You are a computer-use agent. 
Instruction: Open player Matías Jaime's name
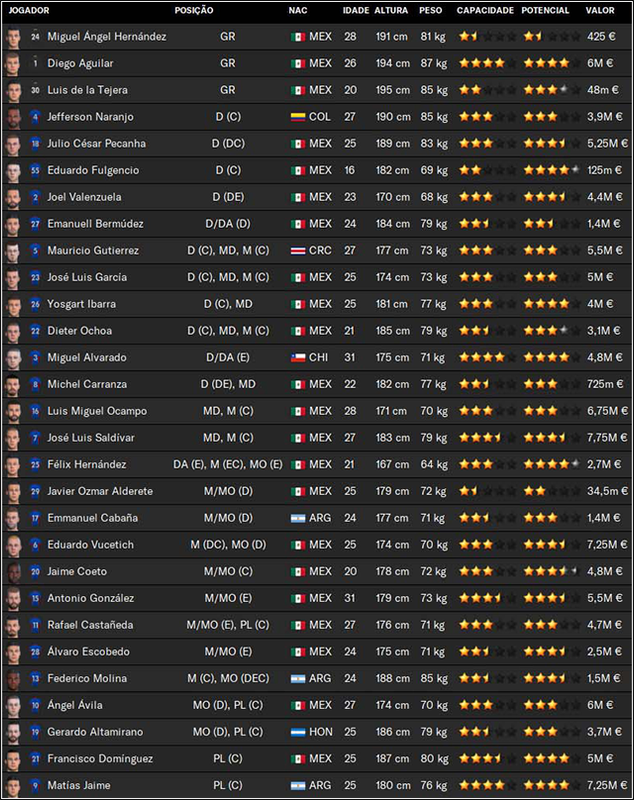pos(79,785)
